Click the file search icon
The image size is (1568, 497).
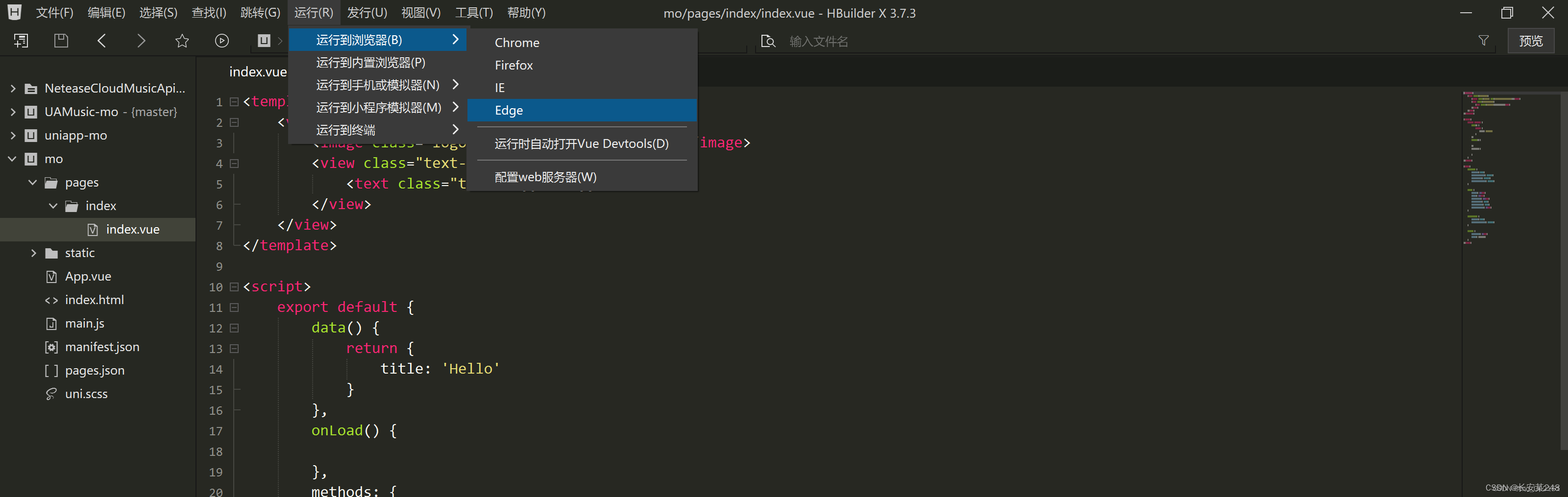pos(768,41)
